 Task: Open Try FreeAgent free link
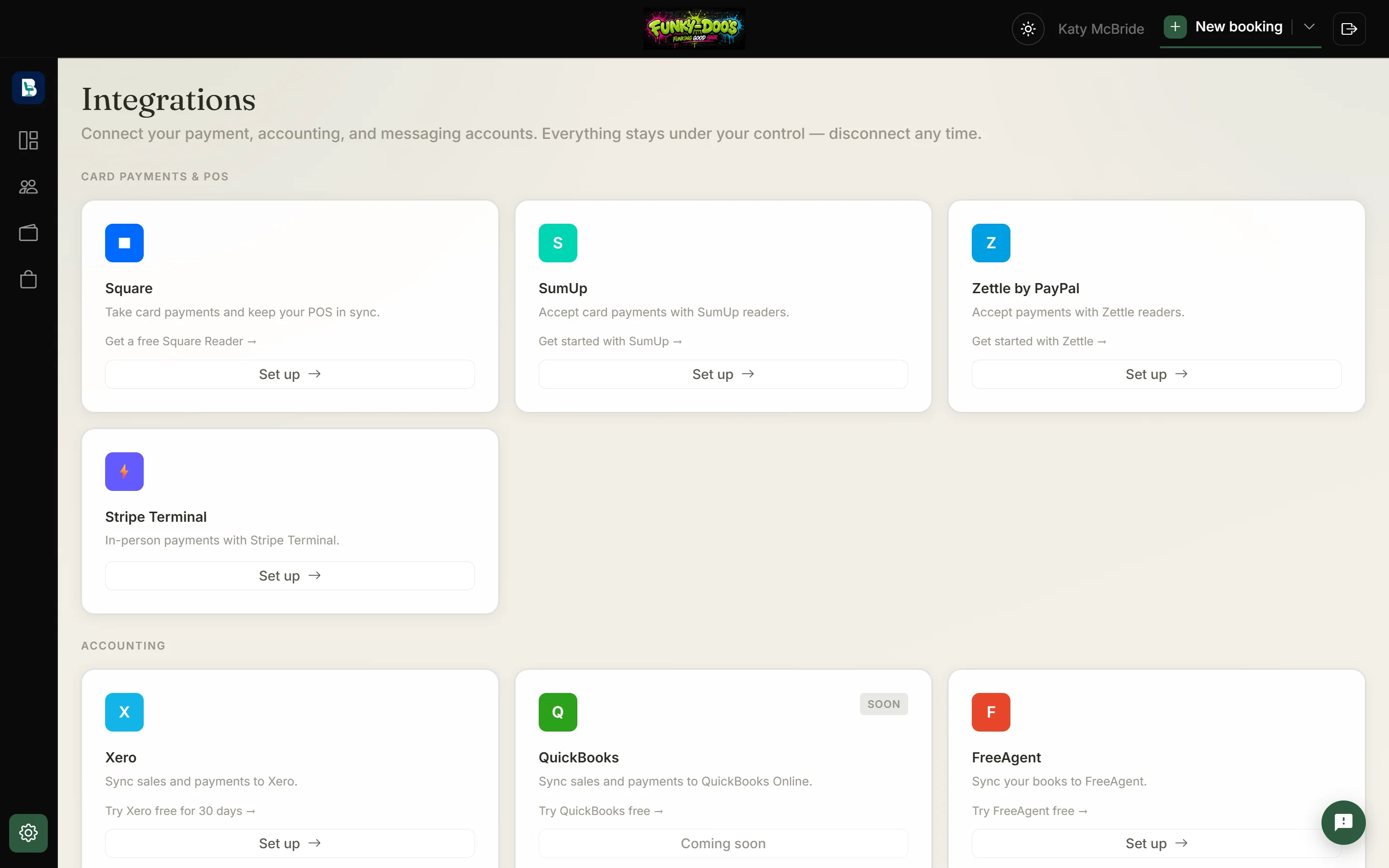[1029, 811]
